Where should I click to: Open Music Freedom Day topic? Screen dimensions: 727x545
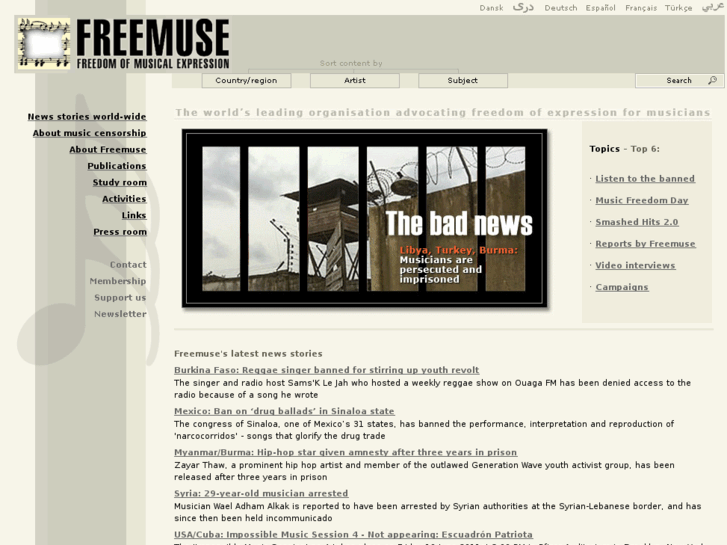[x=642, y=200]
